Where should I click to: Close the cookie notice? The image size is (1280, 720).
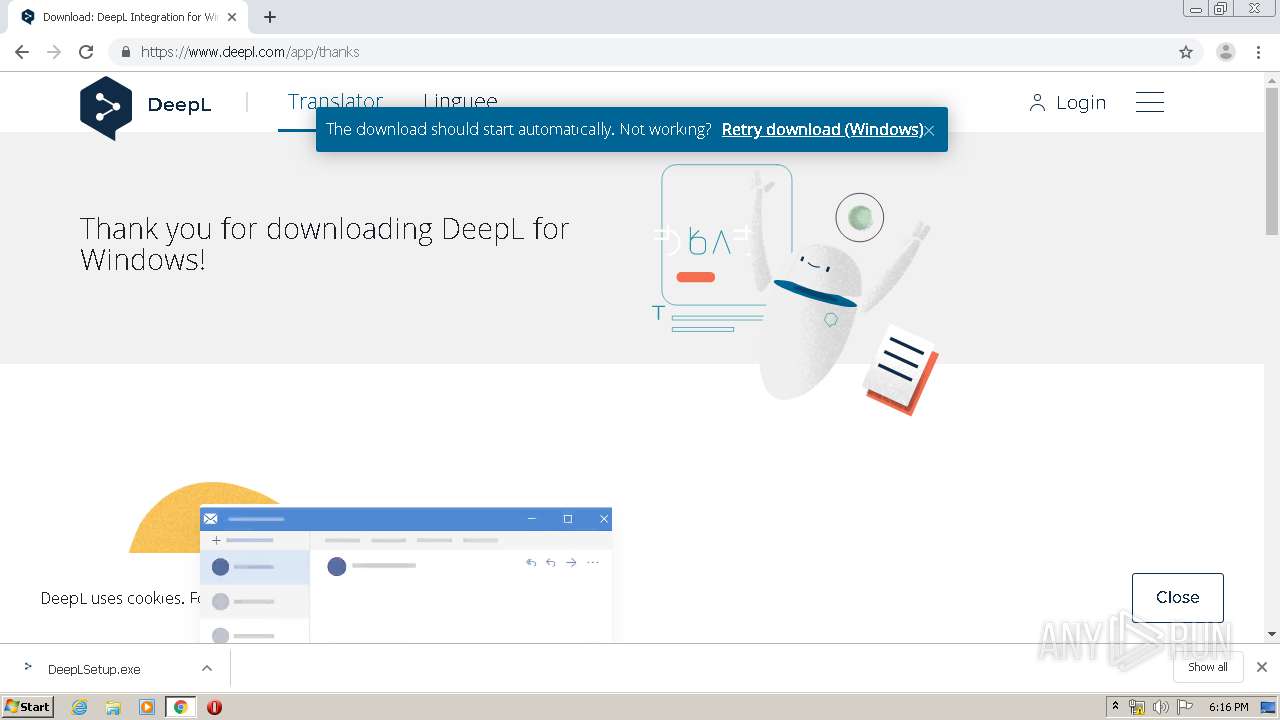pos(1177,597)
